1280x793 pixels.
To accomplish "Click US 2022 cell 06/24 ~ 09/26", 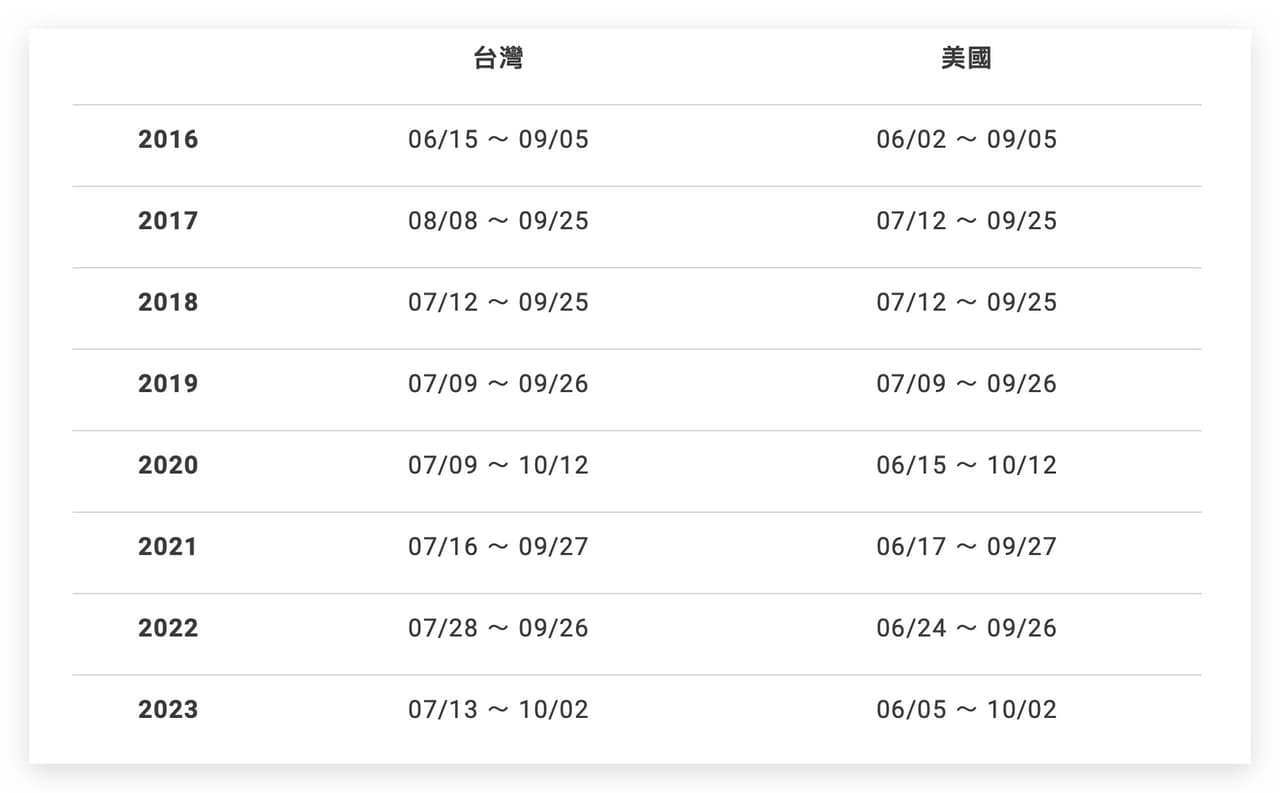I will pos(966,628).
